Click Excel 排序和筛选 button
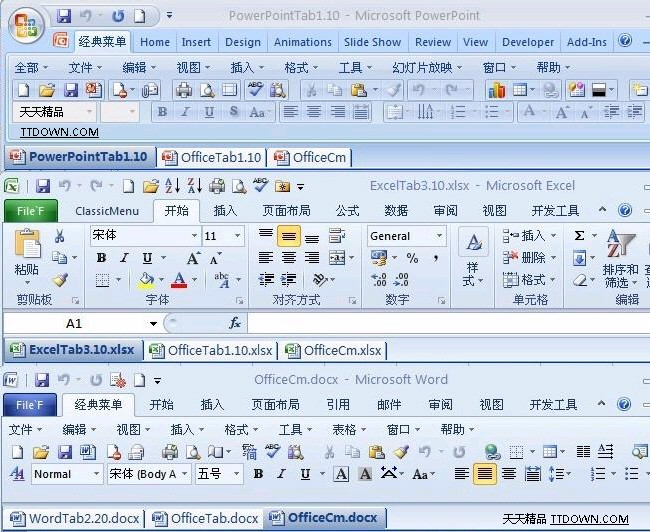 621,258
